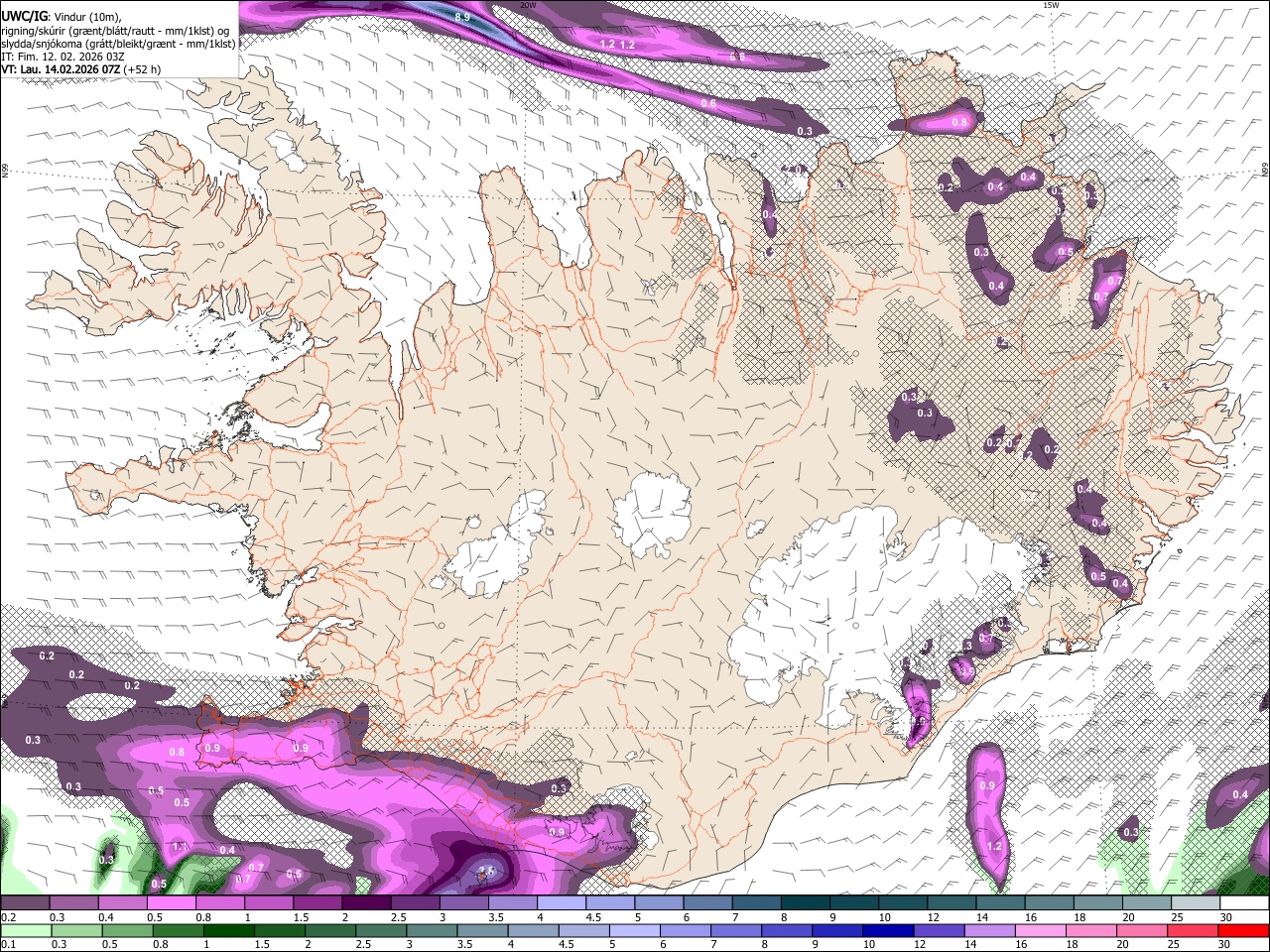This screenshot has height=952, width=1270.
Task: Click the 20W longitude label
Action: pos(529,5)
